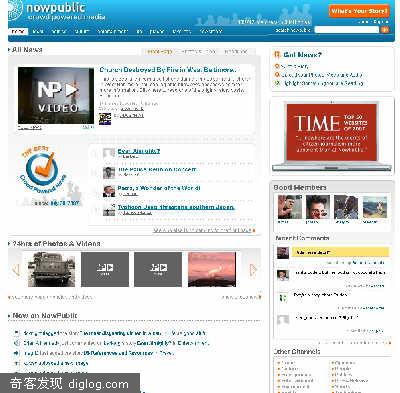
Task: Open the second item in the Now on NowPublic list
Action: [116, 343]
